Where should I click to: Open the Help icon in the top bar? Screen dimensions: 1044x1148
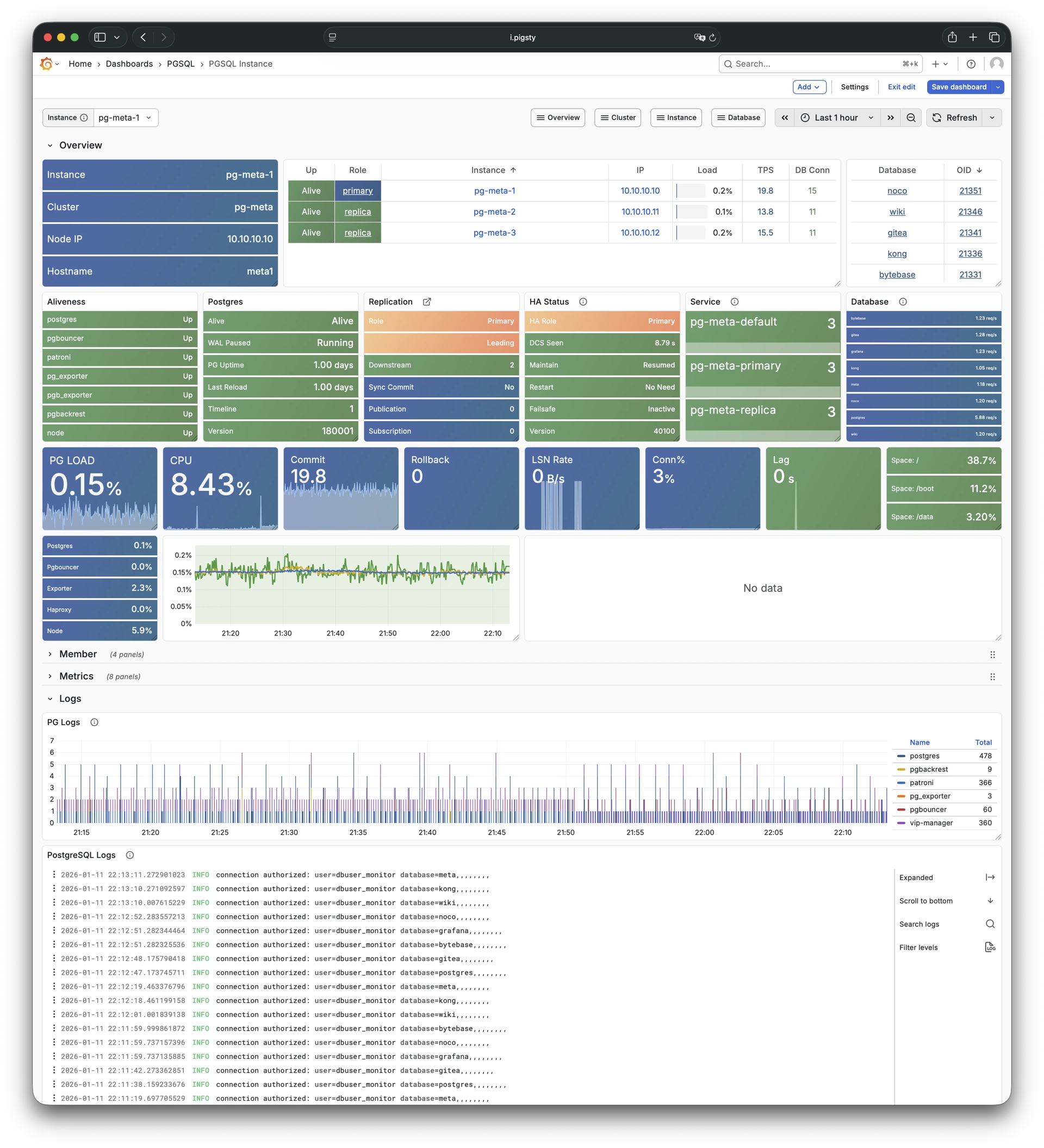click(x=972, y=63)
